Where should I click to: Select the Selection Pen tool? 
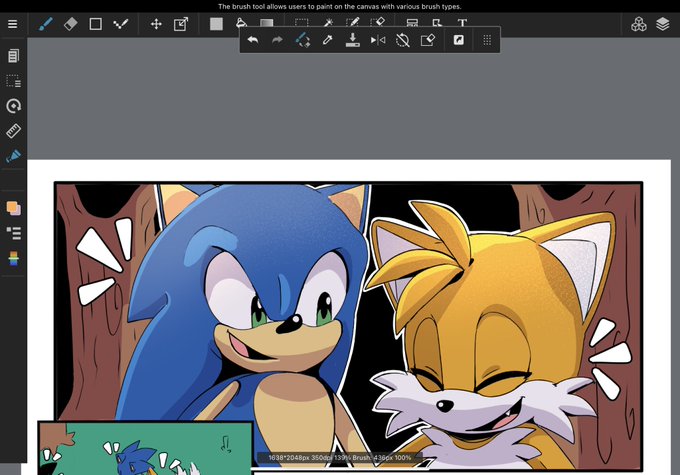pyautogui.click(x=353, y=22)
